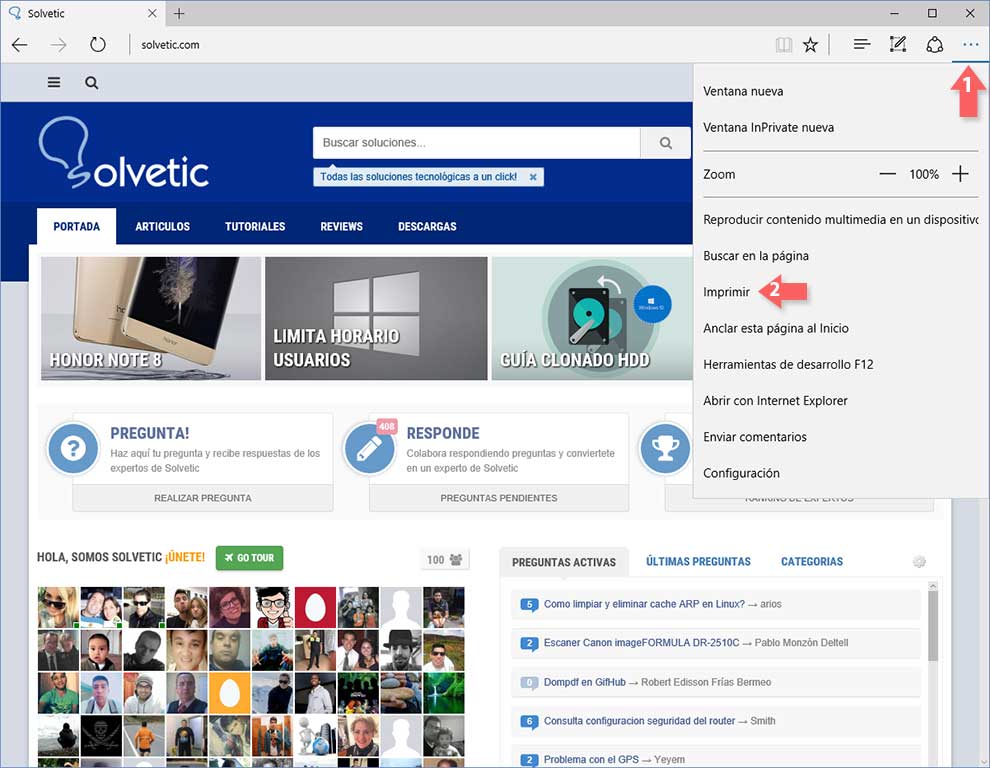Image resolution: width=990 pixels, height=768 pixels.
Task: Open the site hamburger menu icon
Action: click(x=54, y=83)
